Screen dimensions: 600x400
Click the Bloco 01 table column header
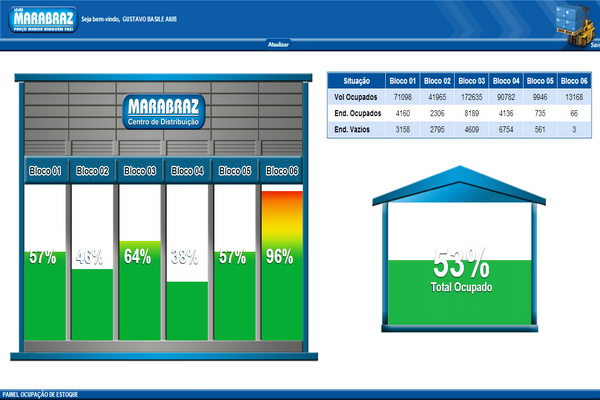coord(403,81)
